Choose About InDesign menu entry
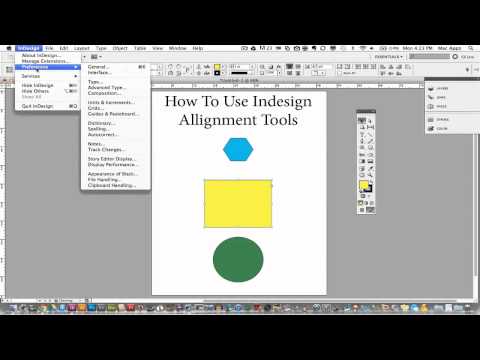The height and width of the screenshot is (360, 480). [47, 55]
